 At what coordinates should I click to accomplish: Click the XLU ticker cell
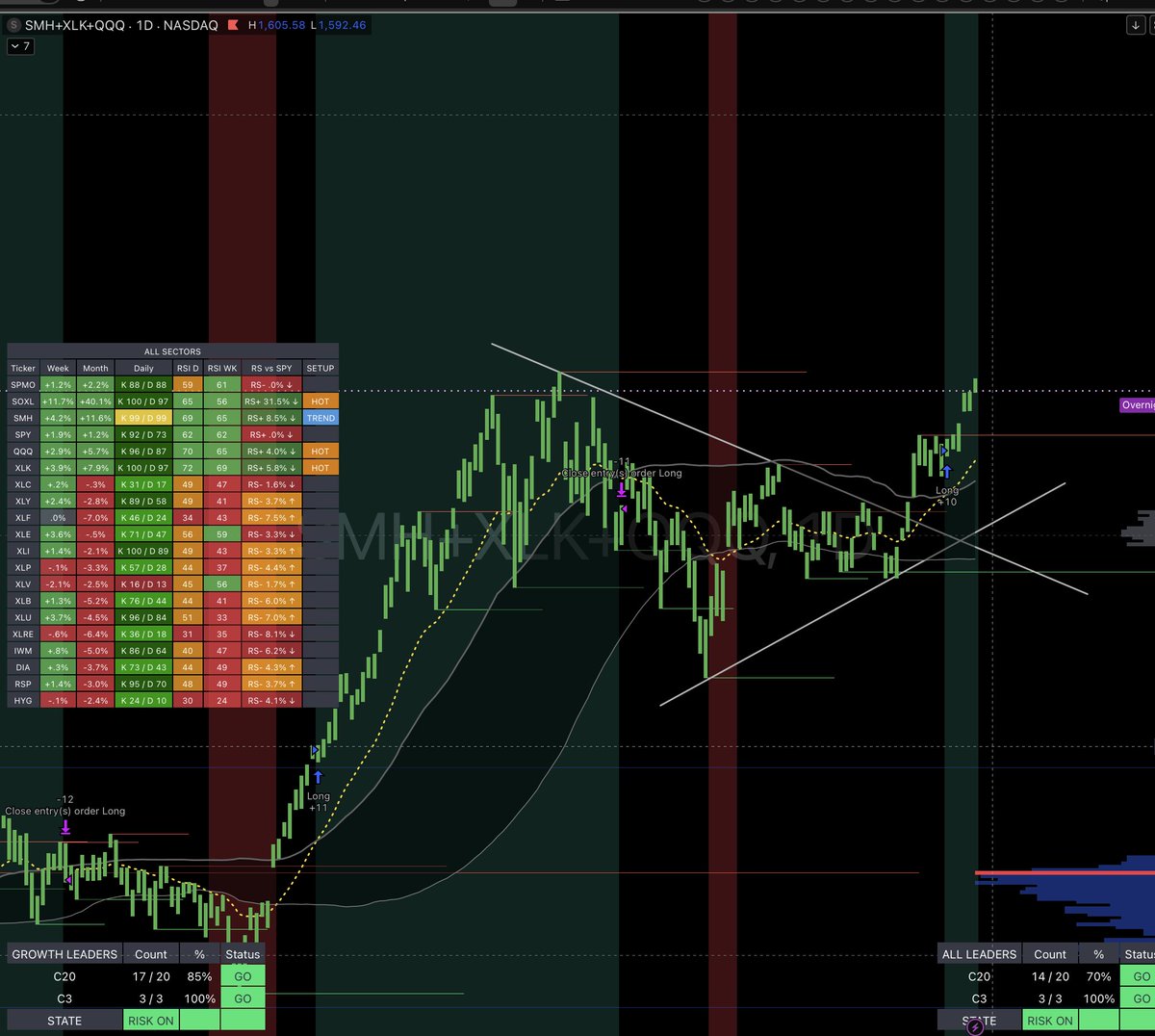point(23,617)
